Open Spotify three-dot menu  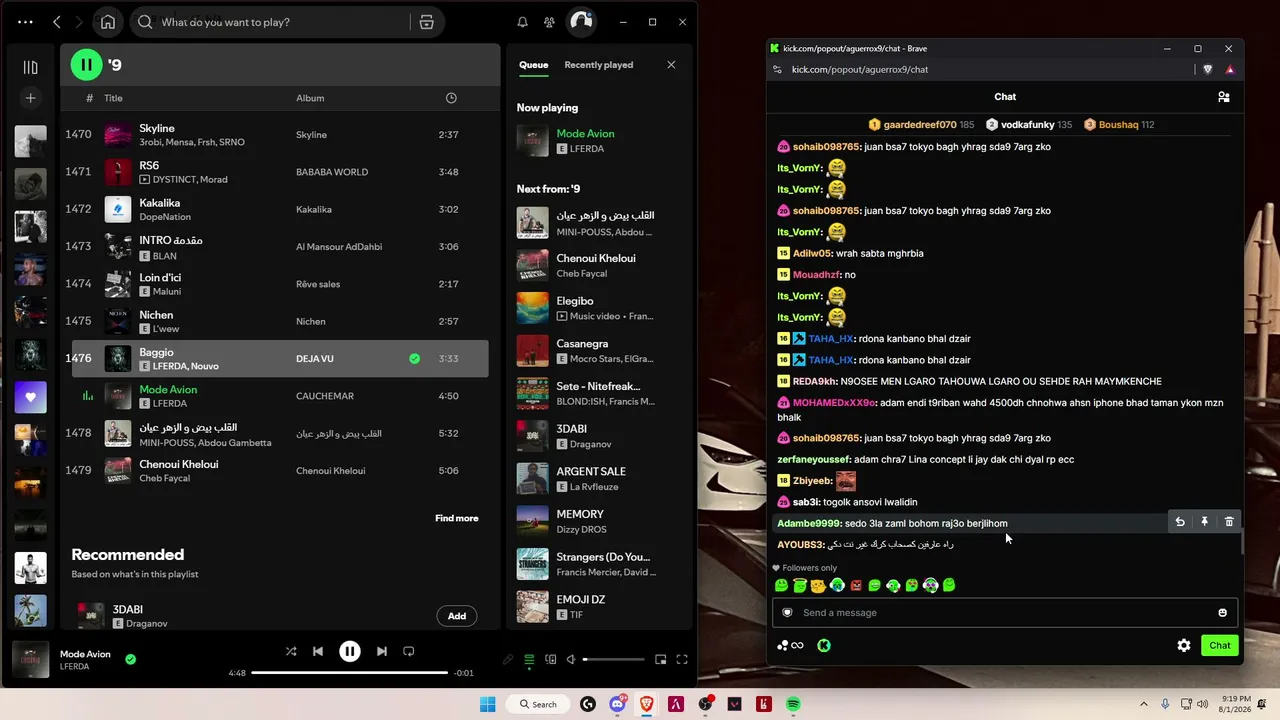tap(25, 22)
